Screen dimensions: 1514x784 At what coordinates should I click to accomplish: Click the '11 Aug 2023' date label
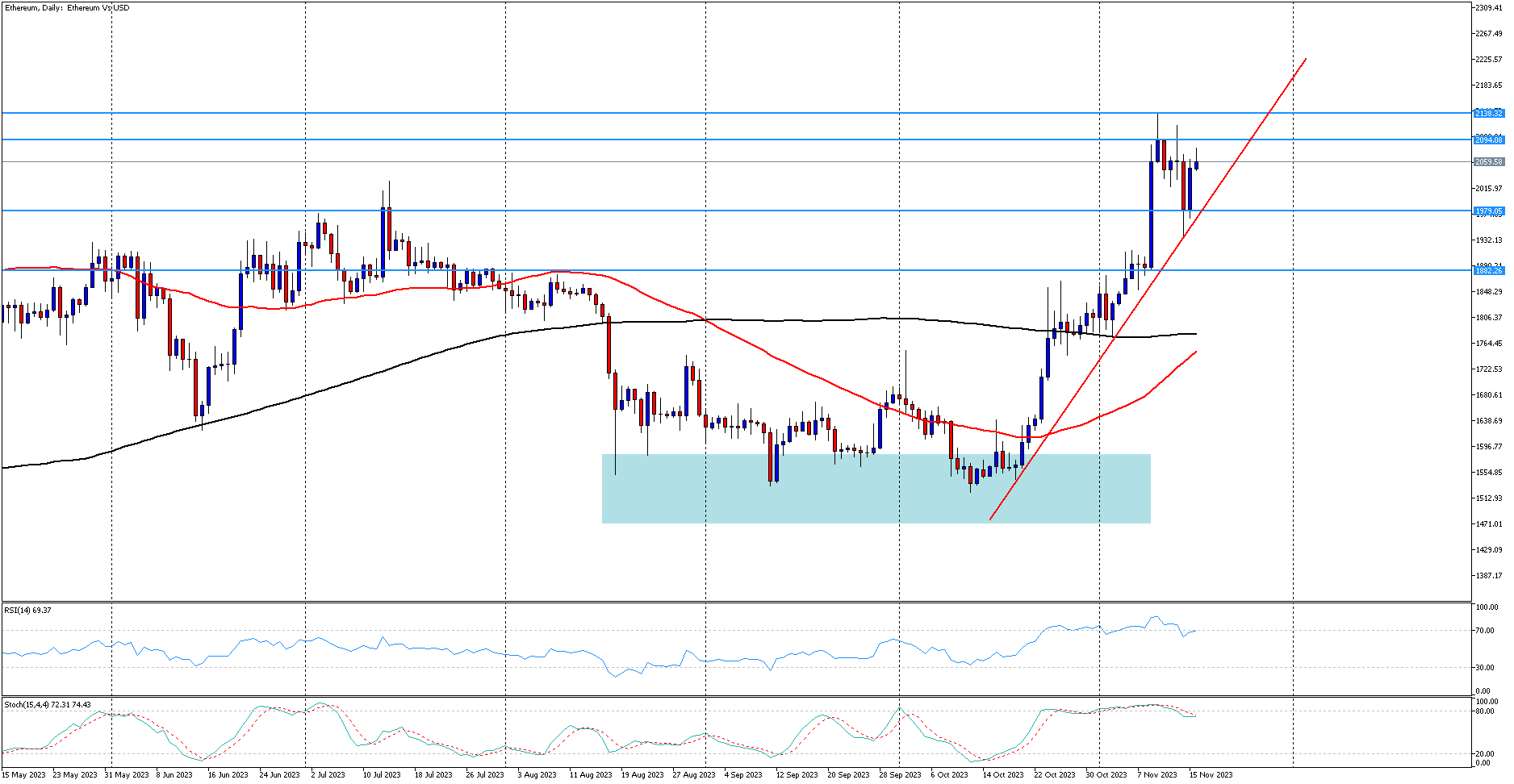point(591,775)
